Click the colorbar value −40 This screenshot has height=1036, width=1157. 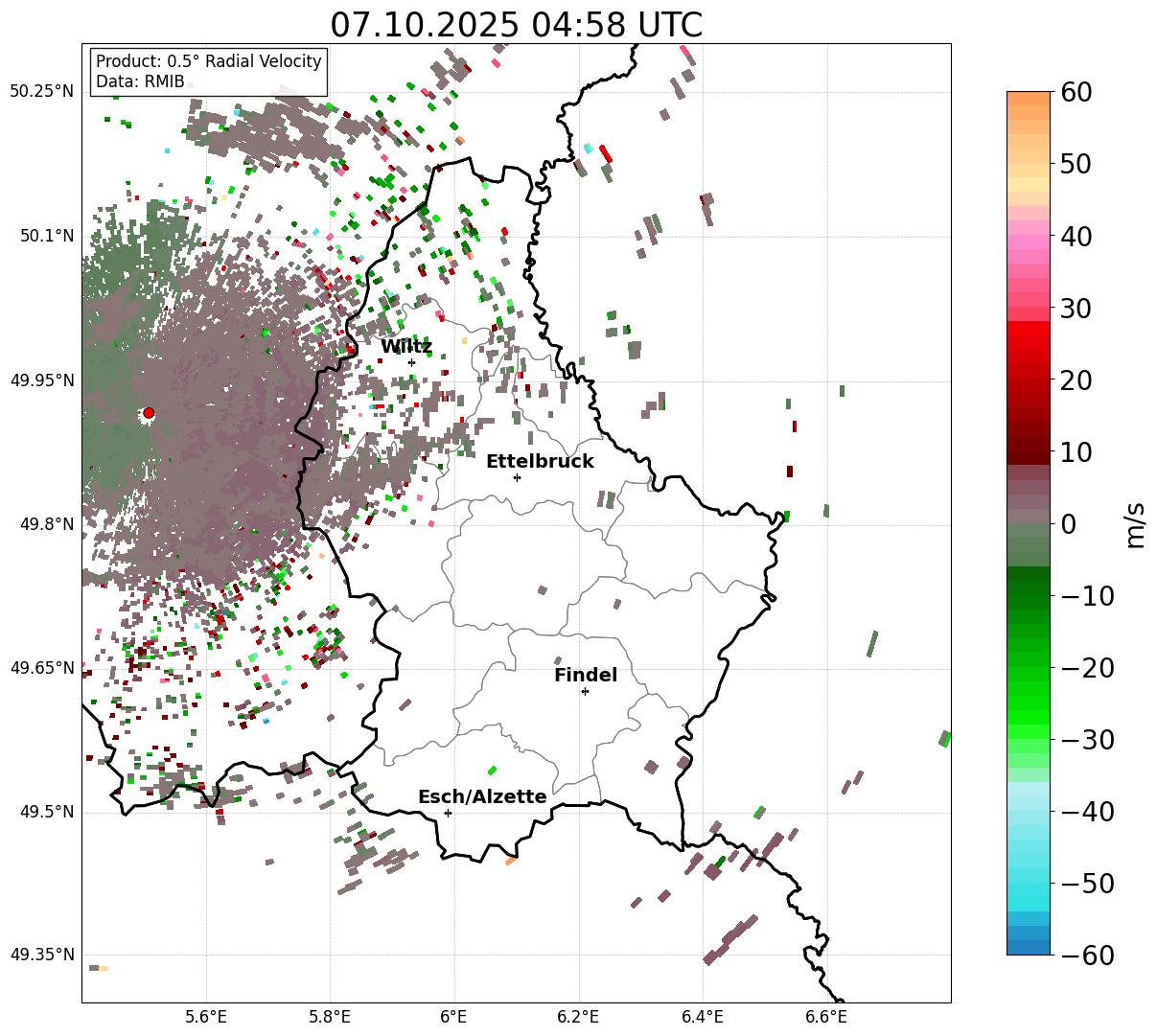[x=1088, y=811]
